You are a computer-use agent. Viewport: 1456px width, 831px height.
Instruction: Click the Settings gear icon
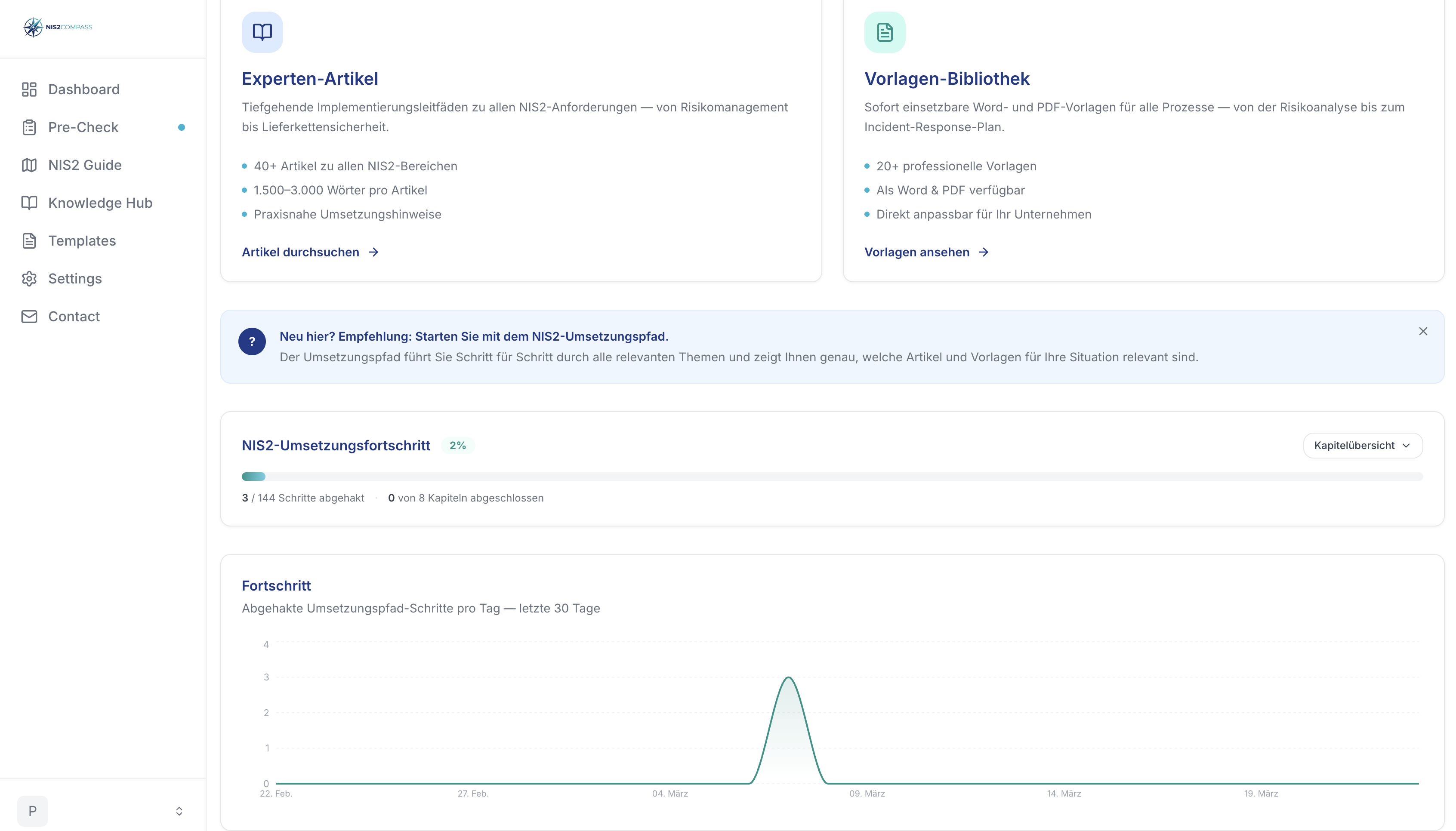29,279
